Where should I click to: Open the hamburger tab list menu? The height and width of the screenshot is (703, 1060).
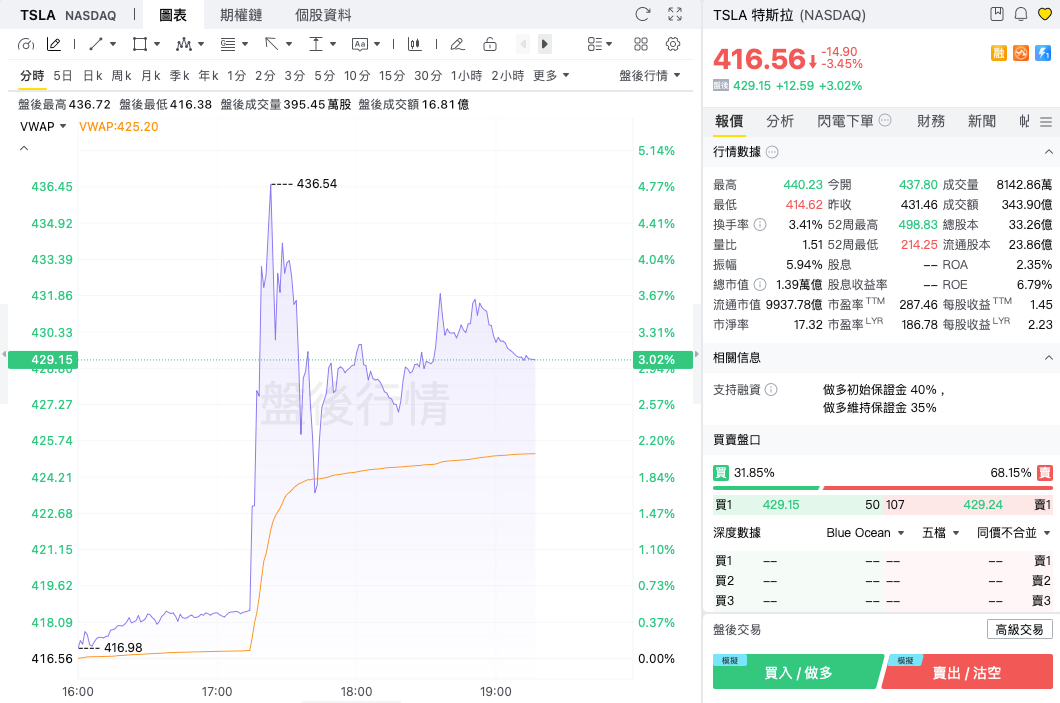click(1046, 122)
